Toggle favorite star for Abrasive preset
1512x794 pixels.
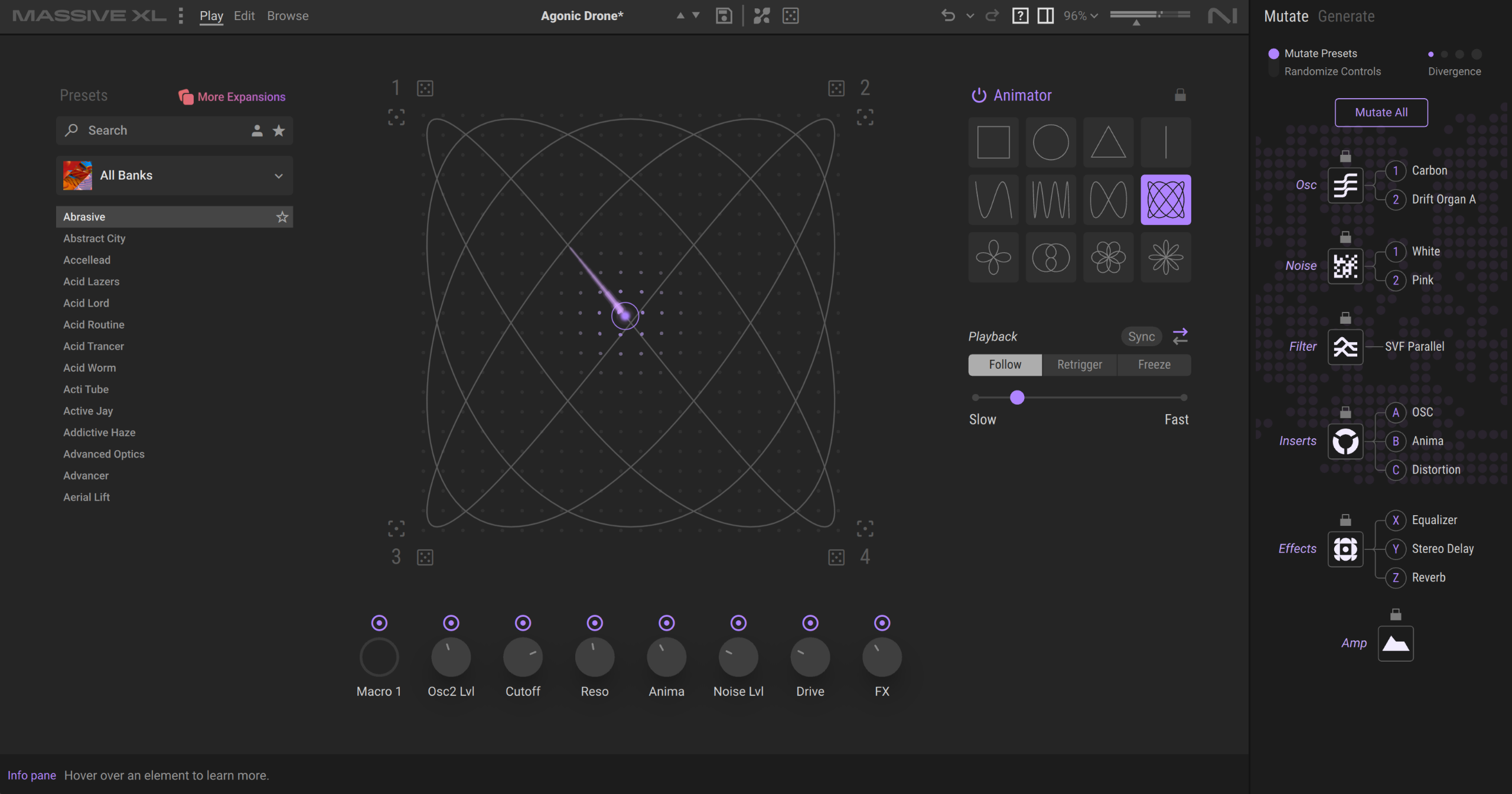pyautogui.click(x=282, y=217)
